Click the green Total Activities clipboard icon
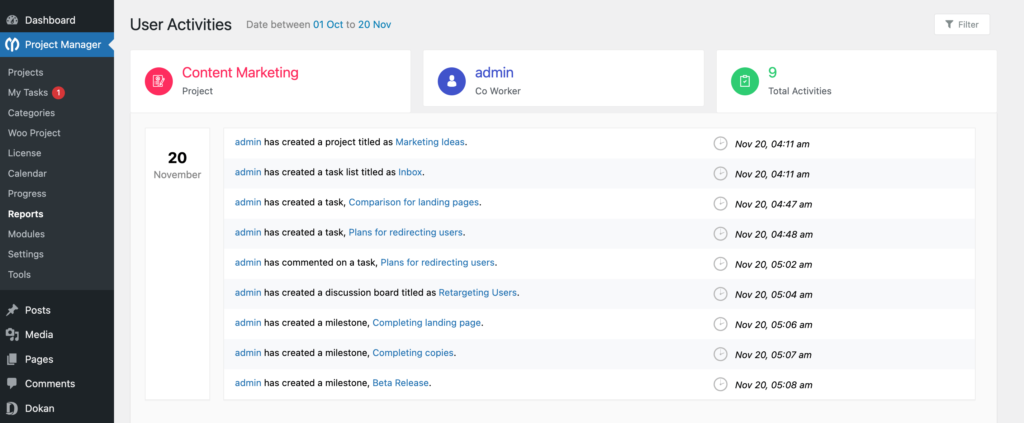 click(x=744, y=81)
